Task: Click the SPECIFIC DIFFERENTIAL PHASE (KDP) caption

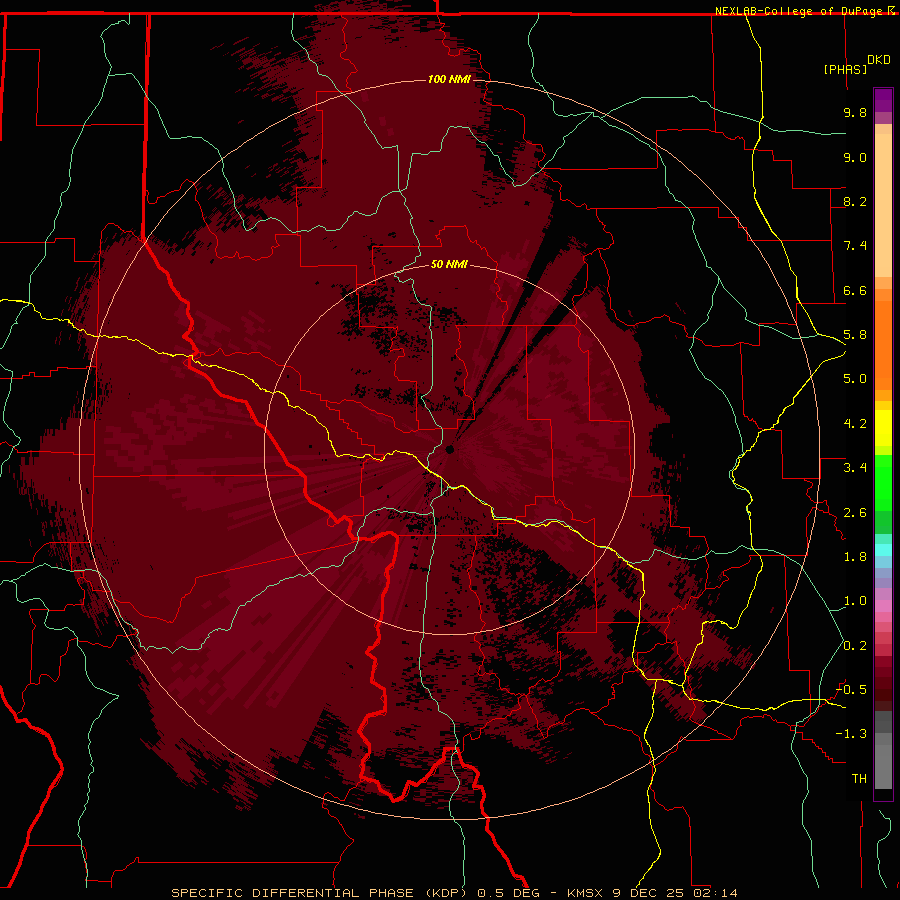Action: point(317,893)
